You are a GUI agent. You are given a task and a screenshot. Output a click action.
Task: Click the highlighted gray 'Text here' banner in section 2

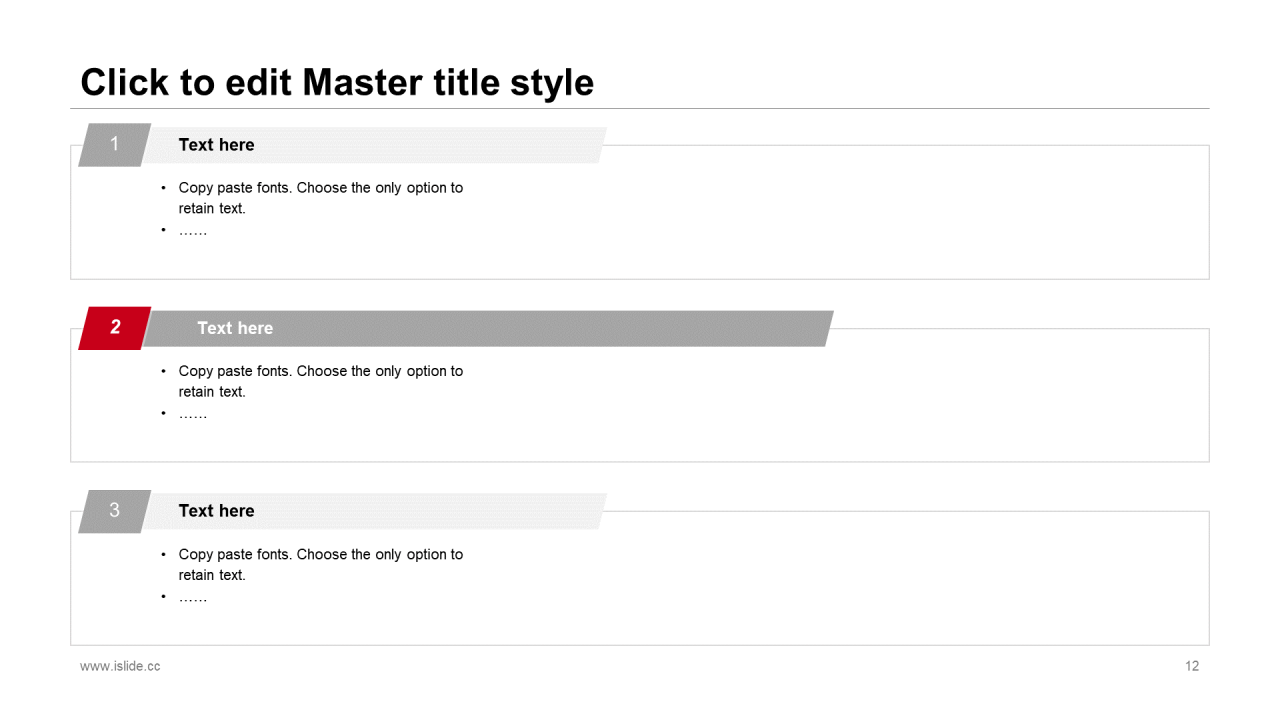click(488, 328)
